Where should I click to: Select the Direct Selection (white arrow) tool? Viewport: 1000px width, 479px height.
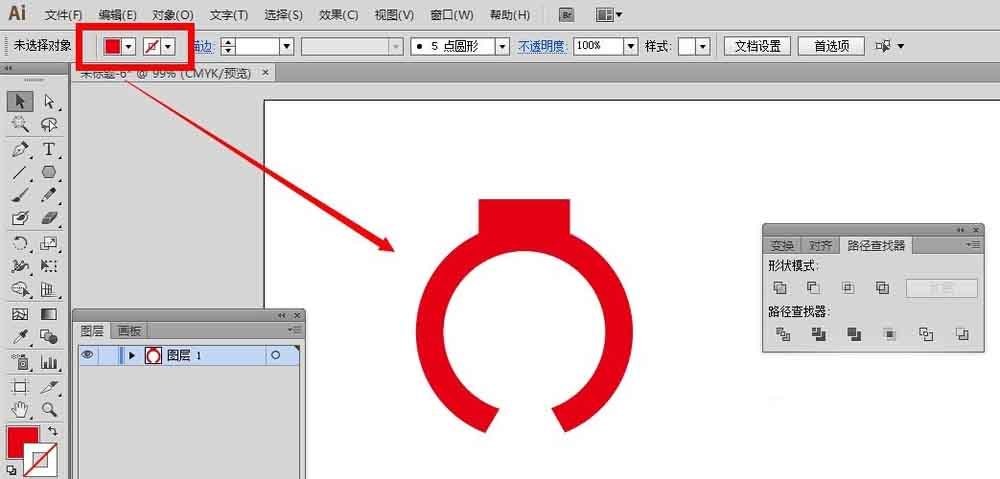48,101
